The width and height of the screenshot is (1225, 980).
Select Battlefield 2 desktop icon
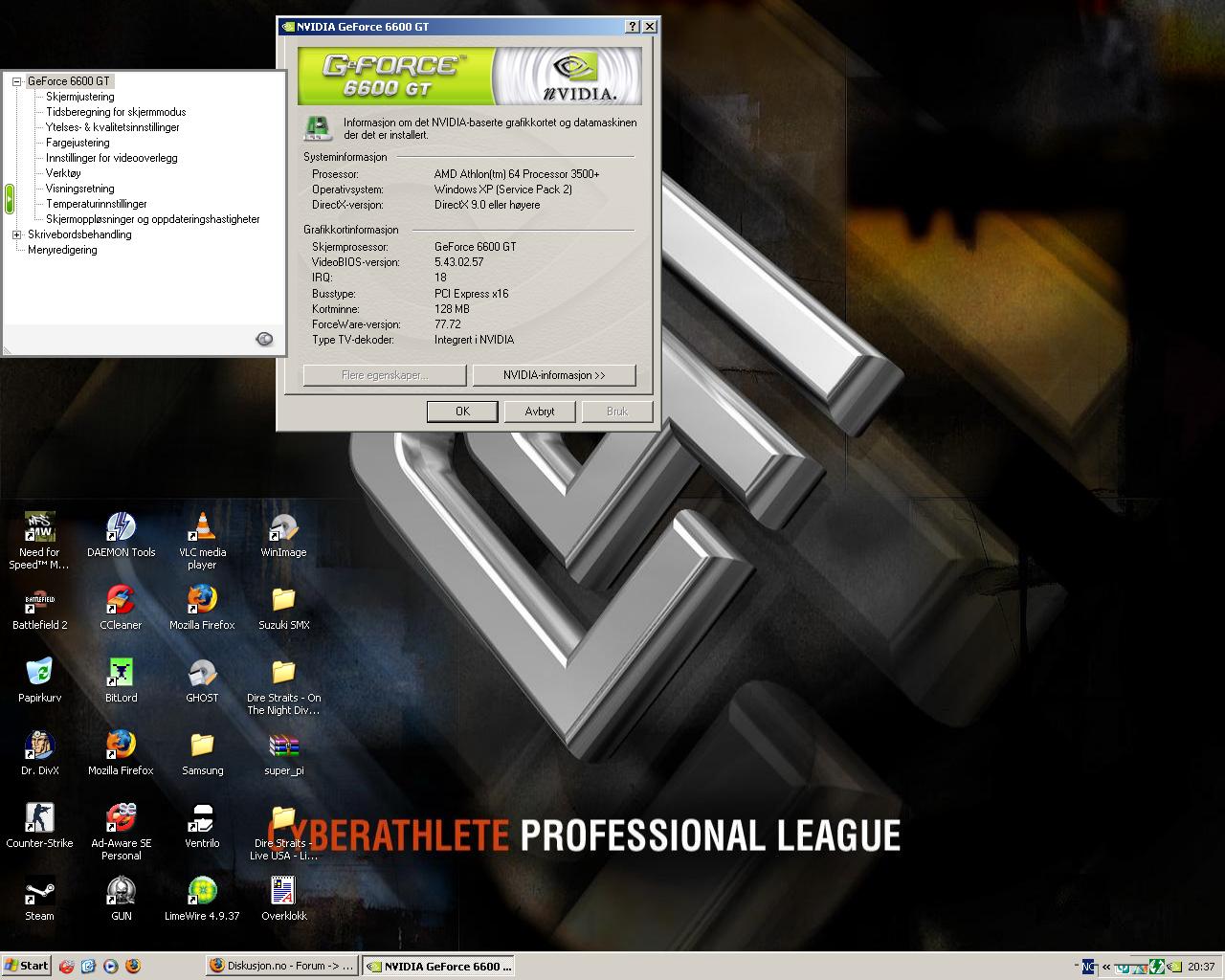pyautogui.click(x=39, y=607)
